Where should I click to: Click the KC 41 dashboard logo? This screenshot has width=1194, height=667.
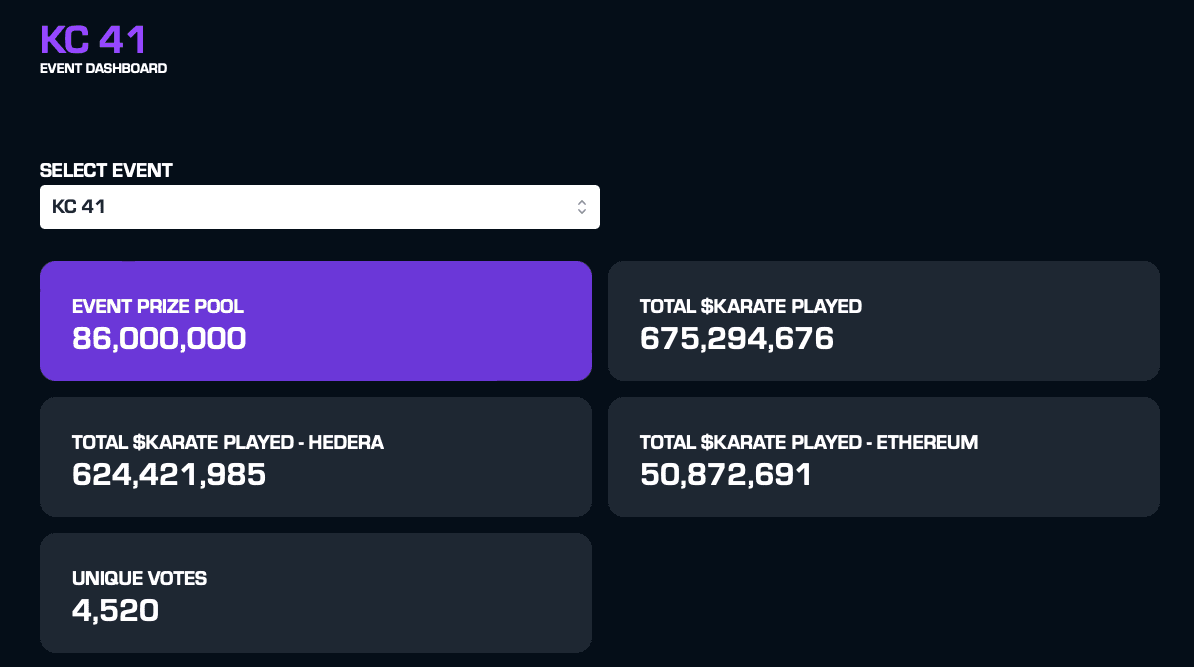[x=91, y=40]
